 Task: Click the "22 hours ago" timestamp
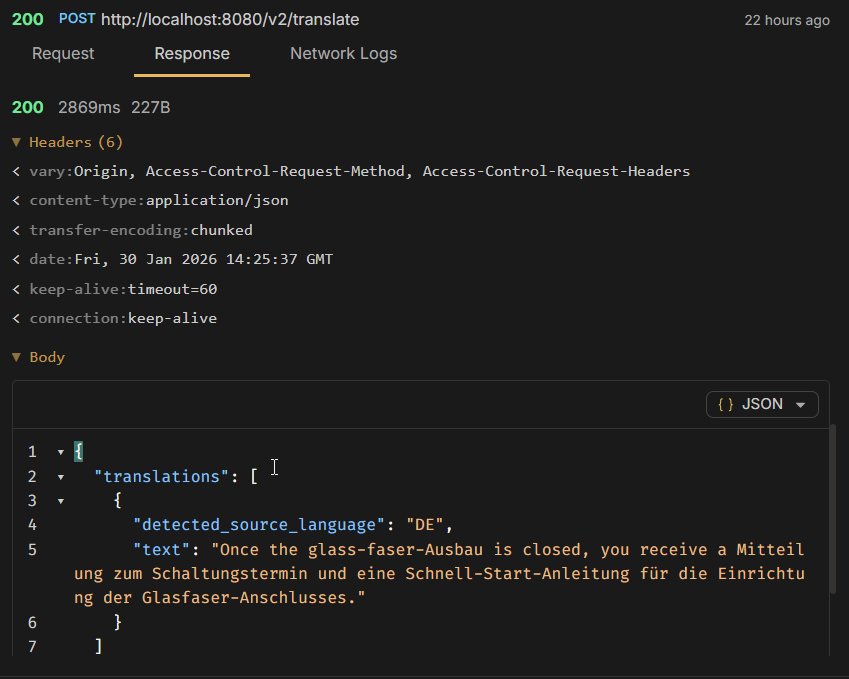click(786, 20)
